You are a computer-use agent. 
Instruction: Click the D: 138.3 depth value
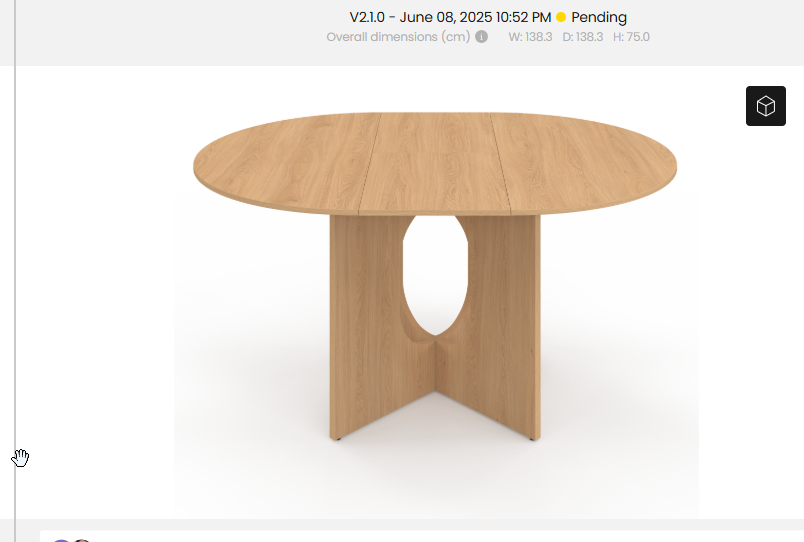tap(582, 37)
